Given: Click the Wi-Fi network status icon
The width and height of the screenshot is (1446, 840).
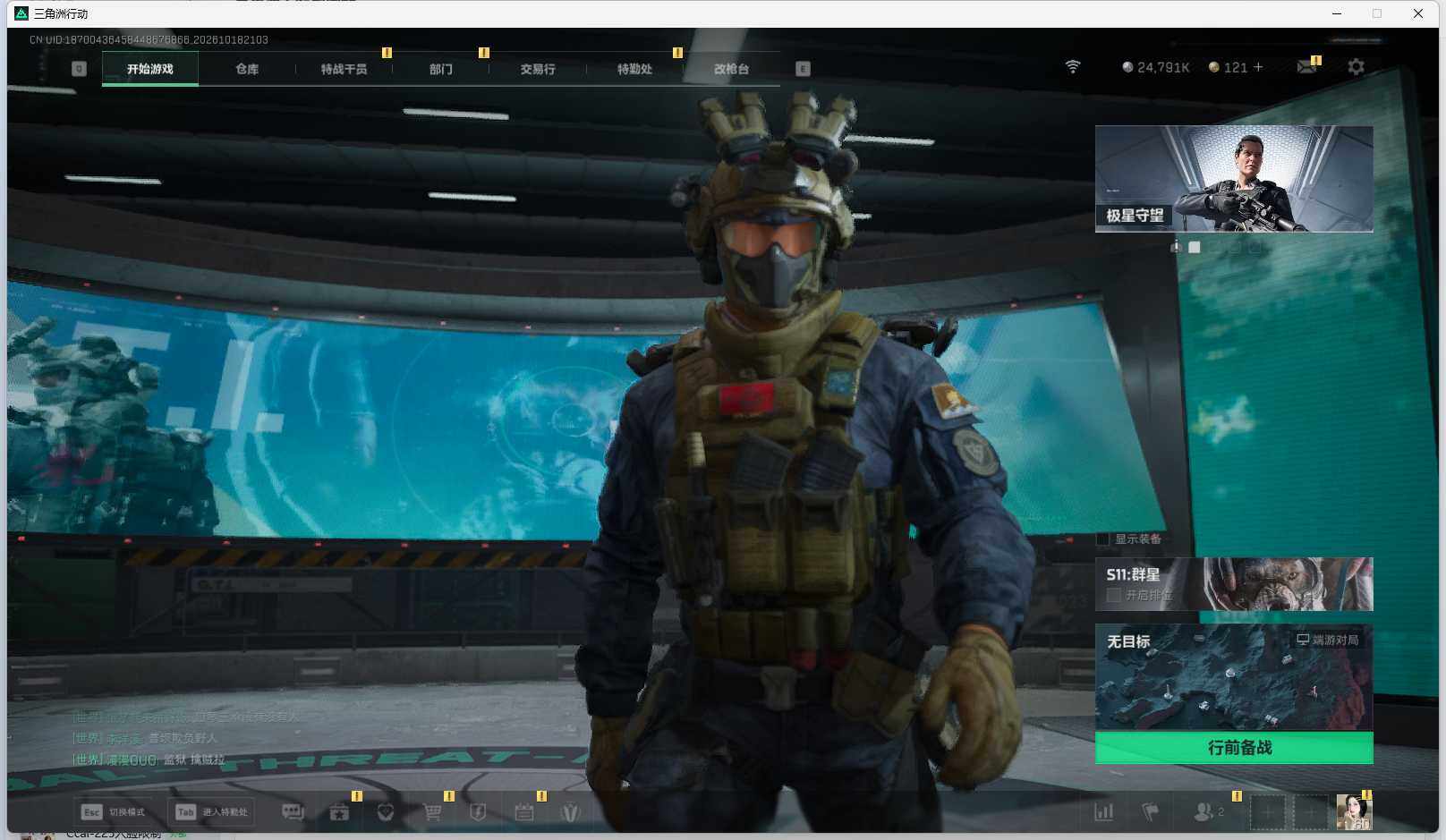Looking at the screenshot, I should (x=1073, y=67).
